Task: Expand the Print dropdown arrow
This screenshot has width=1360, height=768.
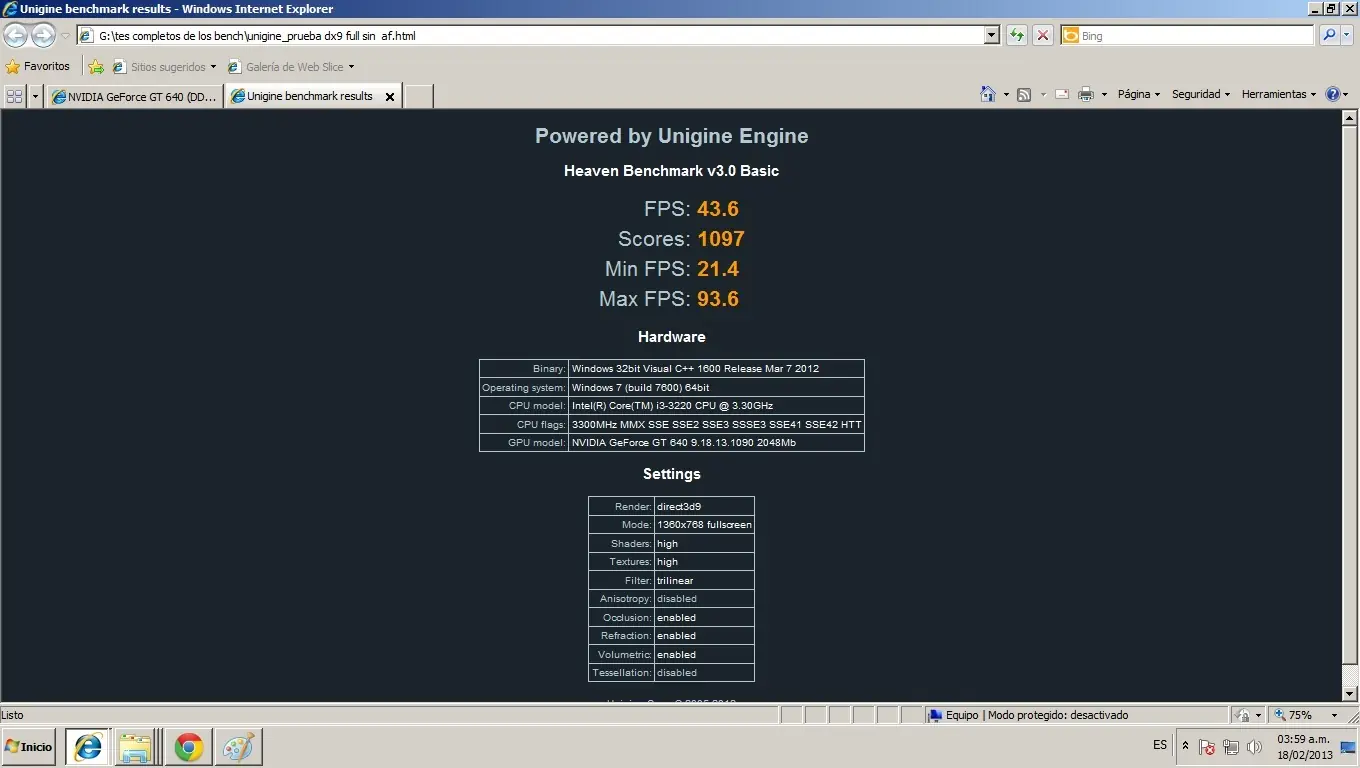Action: coord(1104,95)
